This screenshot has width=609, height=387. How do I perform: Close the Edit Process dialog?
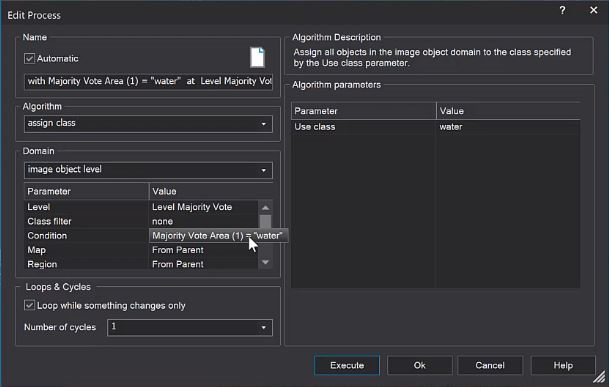[x=593, y=10]
